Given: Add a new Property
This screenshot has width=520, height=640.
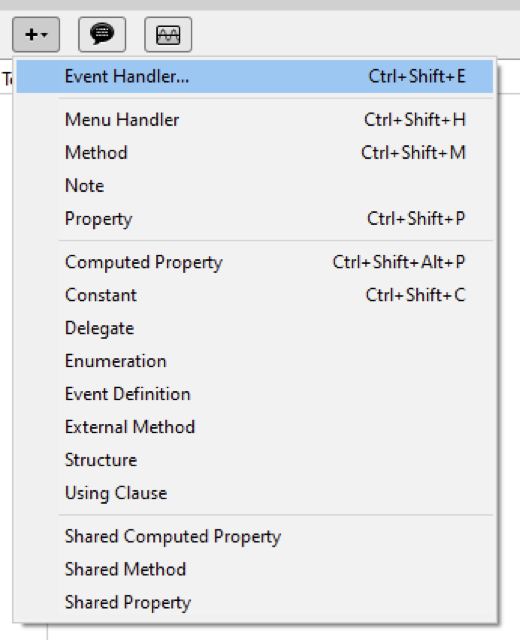Looking at the screenshot, I should (x=255, y=219).
